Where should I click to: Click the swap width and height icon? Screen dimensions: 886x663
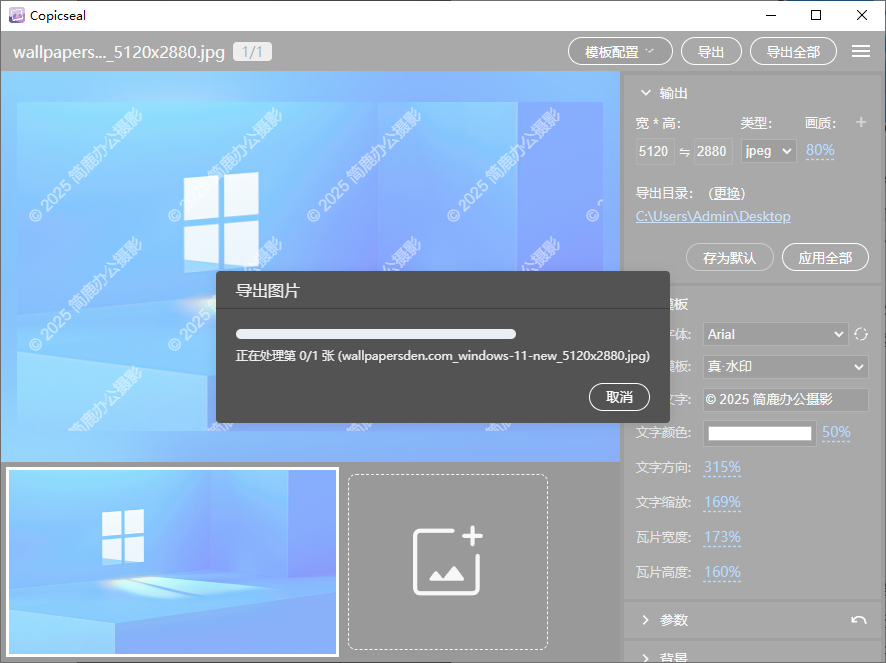[684, 152]
